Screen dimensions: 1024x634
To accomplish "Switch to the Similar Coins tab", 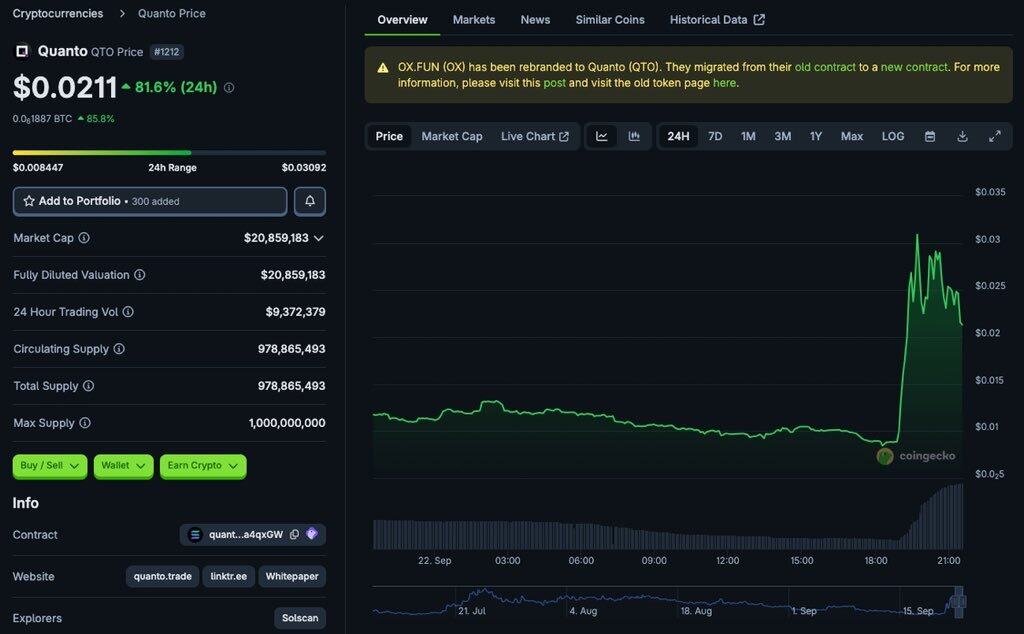I will pos(610,20).
